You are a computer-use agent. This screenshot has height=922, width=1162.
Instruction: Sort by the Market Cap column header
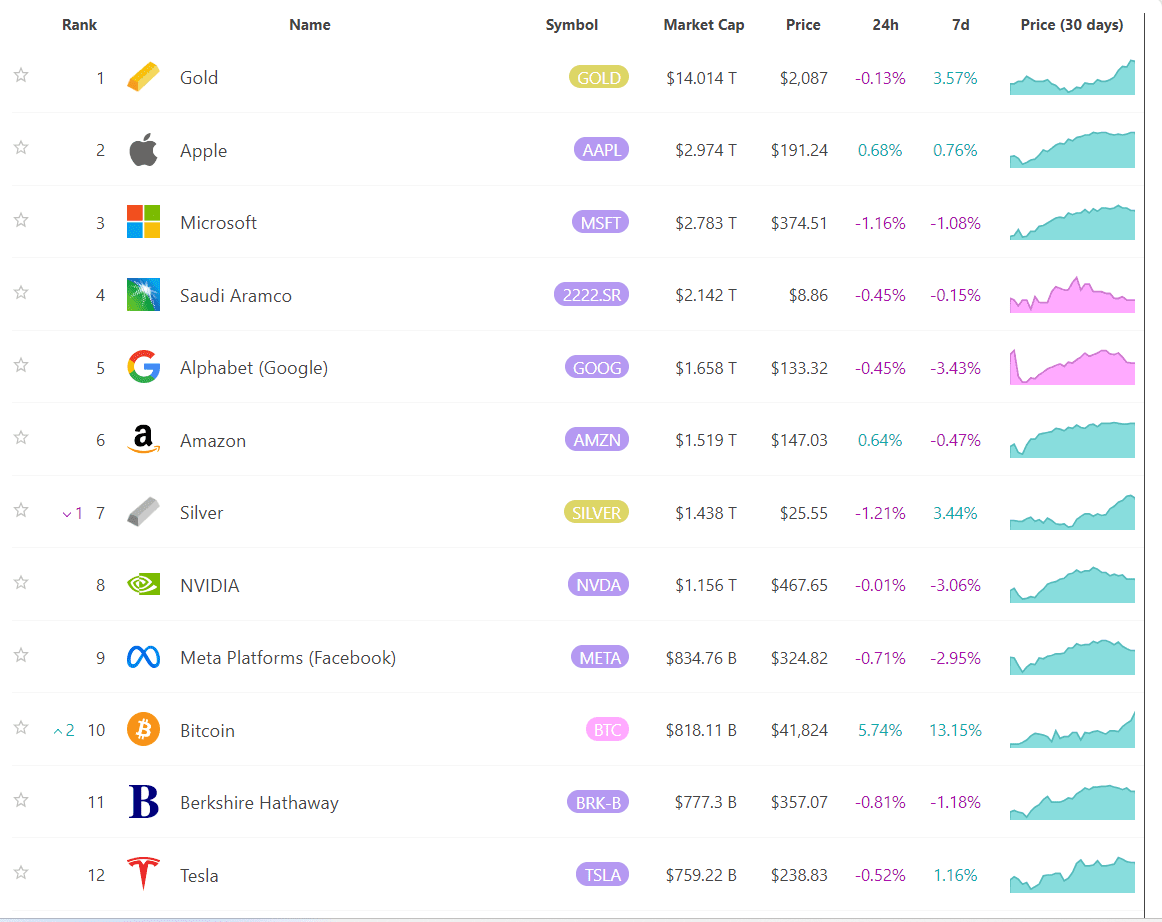[704, 24]
